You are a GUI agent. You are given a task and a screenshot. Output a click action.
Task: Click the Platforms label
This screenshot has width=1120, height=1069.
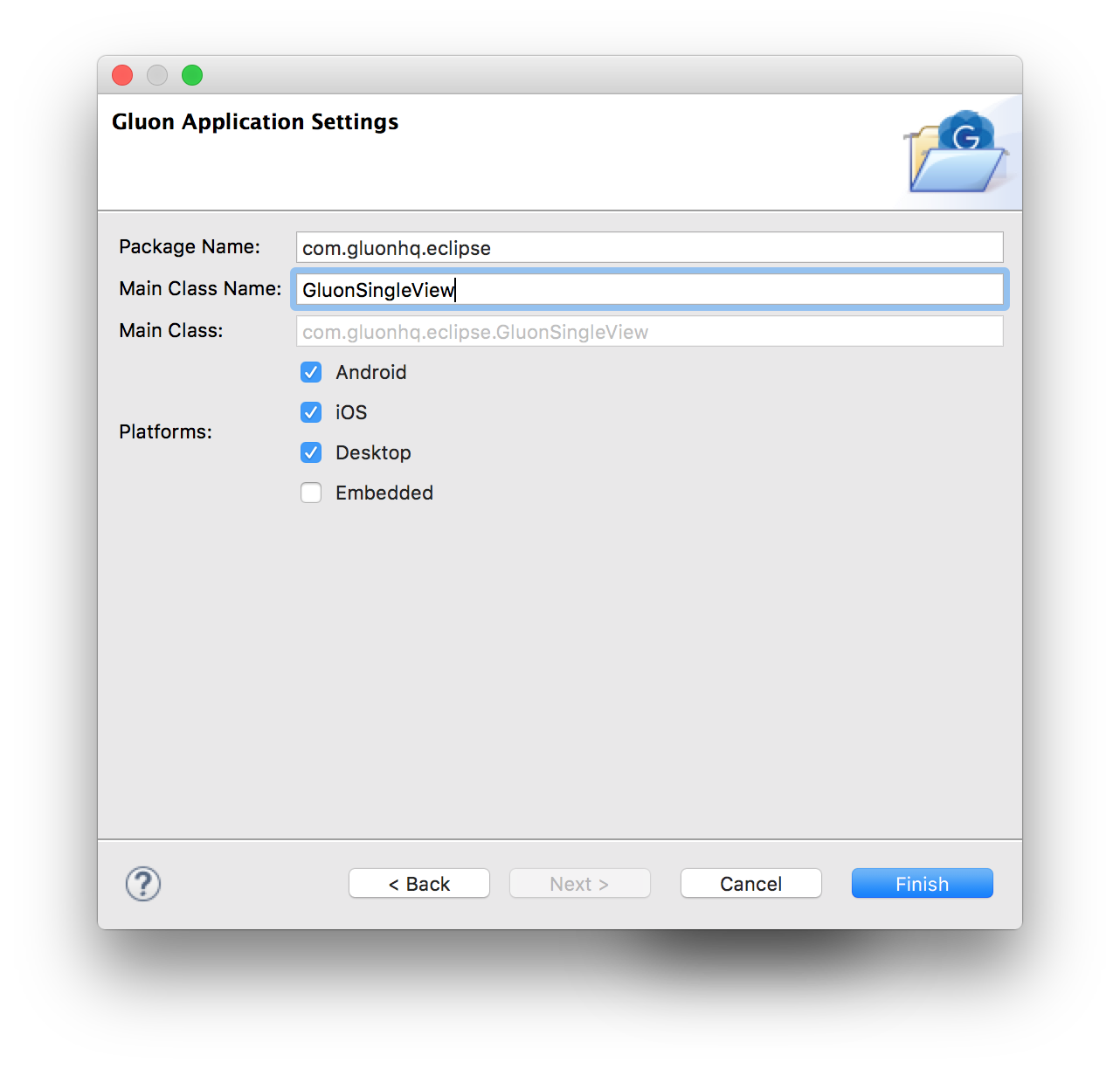pyautogui.click(x=166, y=431)
